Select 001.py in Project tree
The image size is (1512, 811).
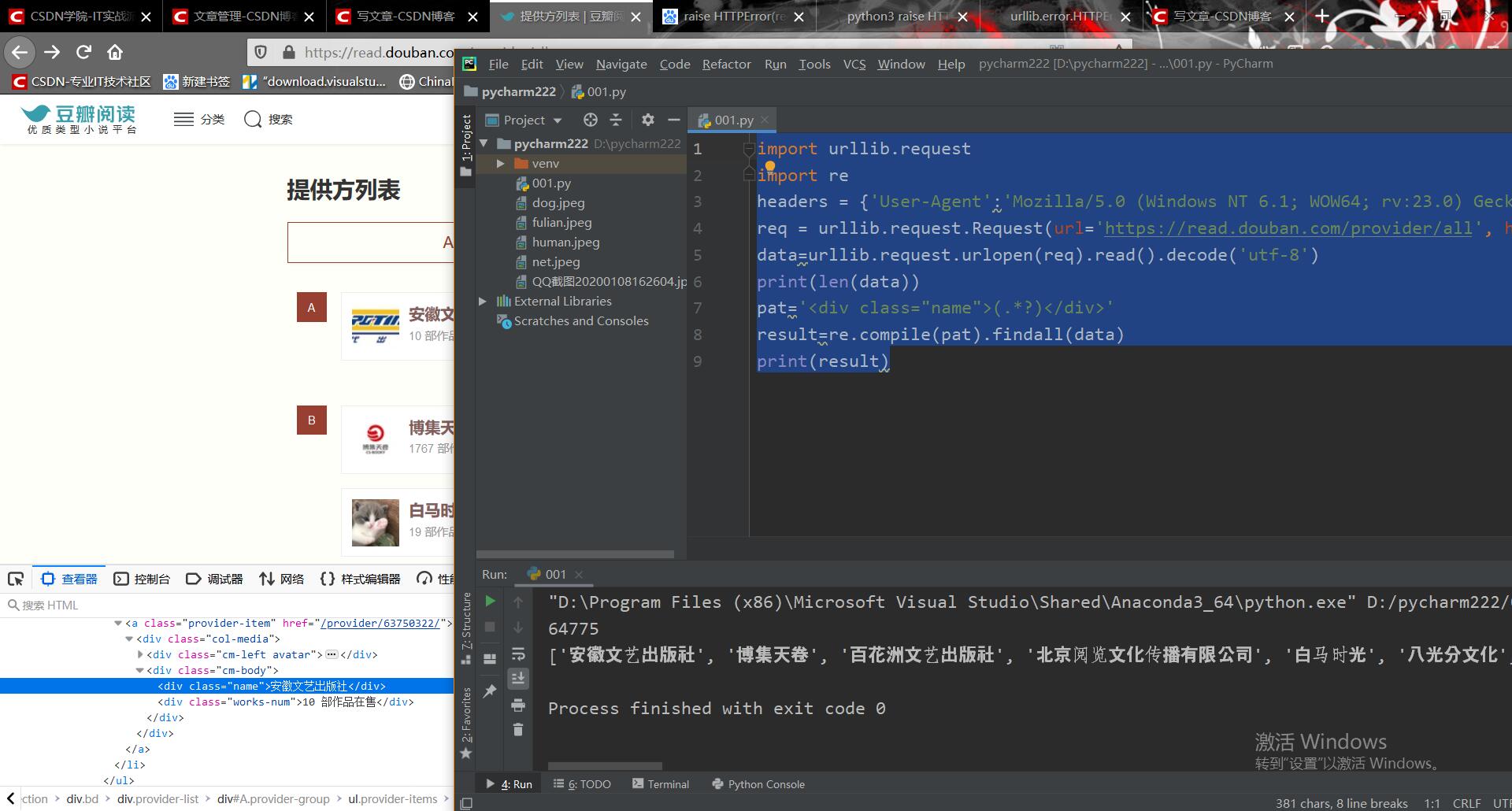point(551,183)
